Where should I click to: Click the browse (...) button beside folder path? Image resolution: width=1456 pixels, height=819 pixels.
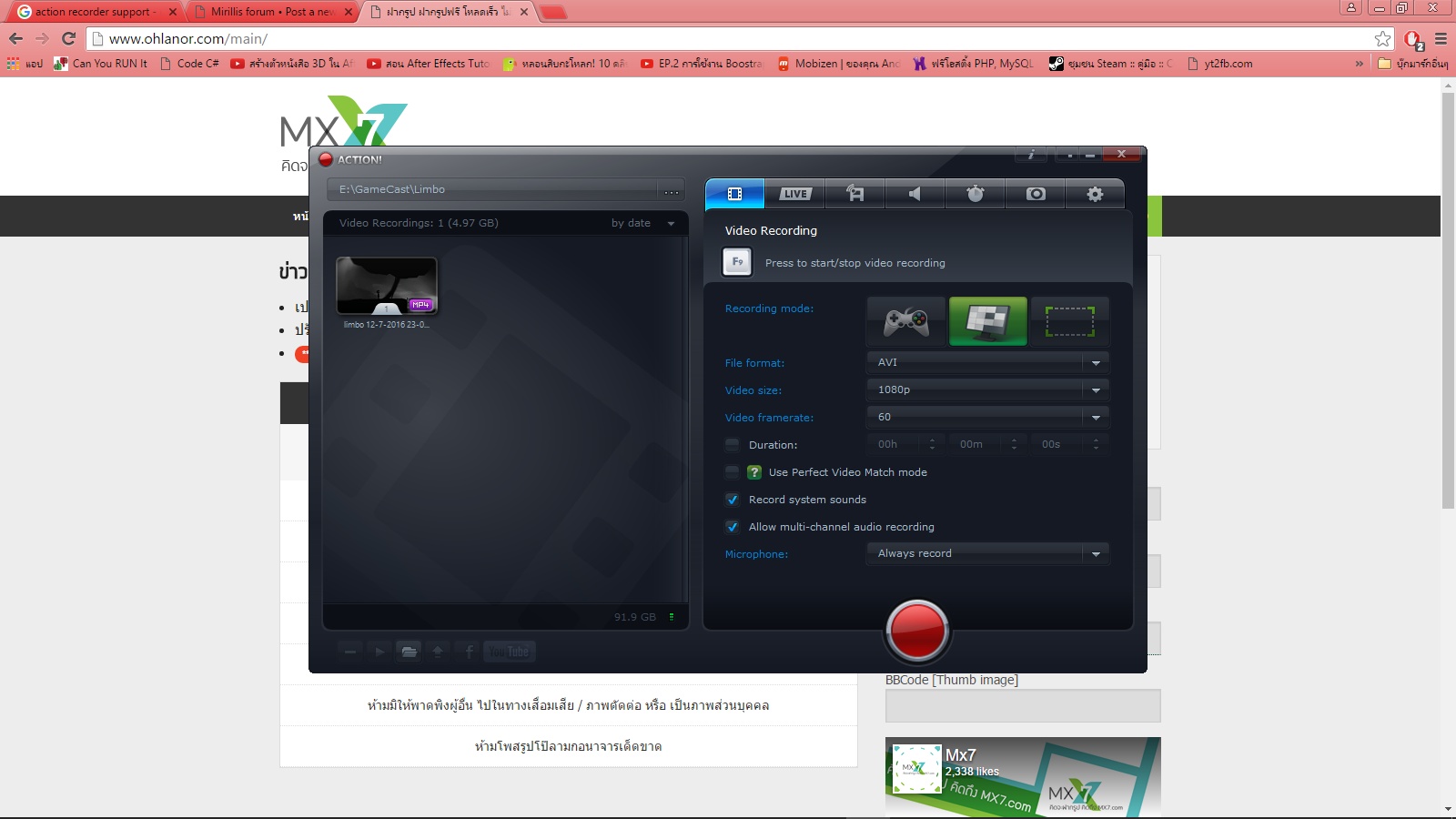pyautogui.click(x=672, y=190)
